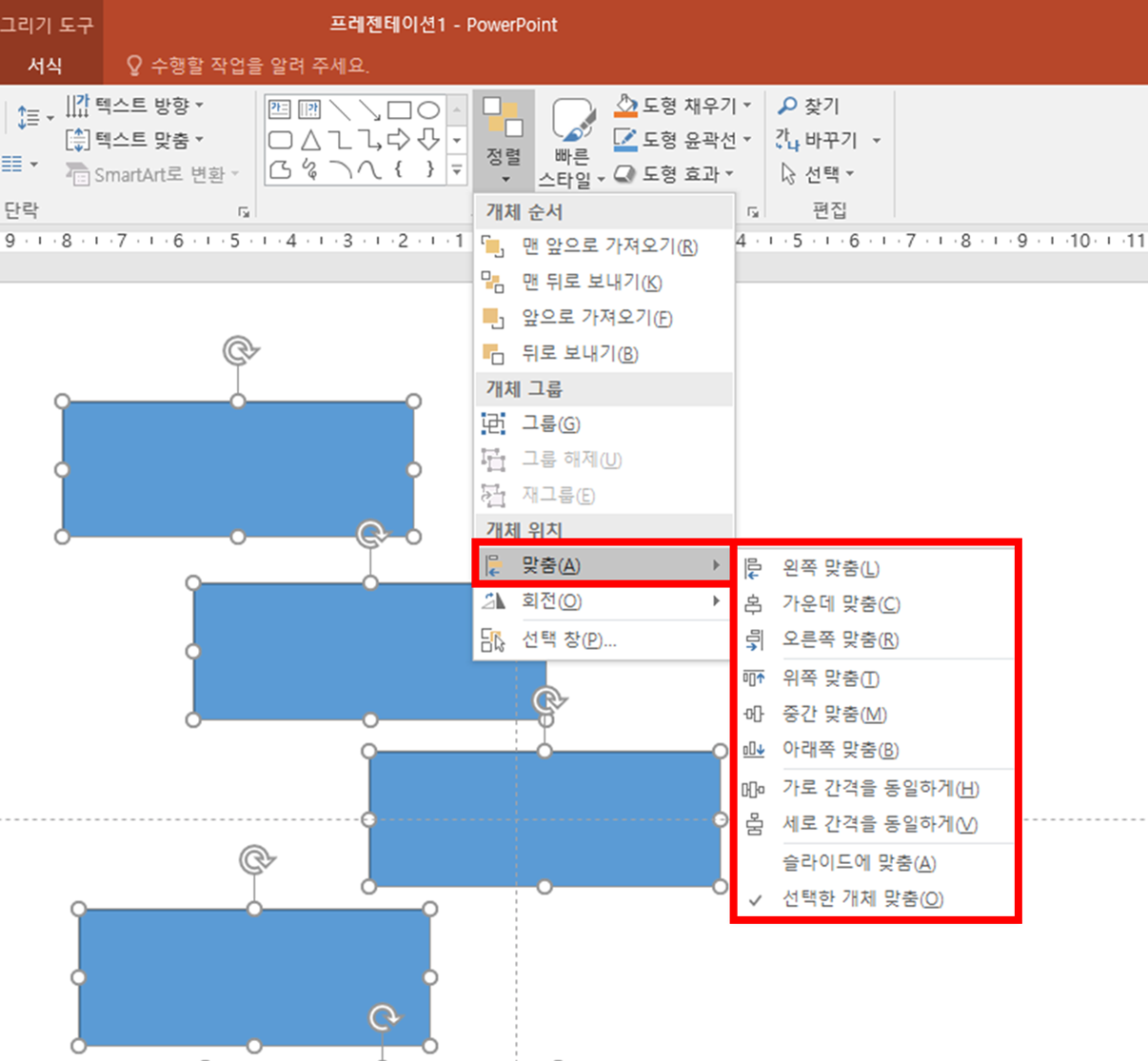
Task: Choose 맨 앞으로 가져오기 (Bring to Front)
Action: point(604,247)
